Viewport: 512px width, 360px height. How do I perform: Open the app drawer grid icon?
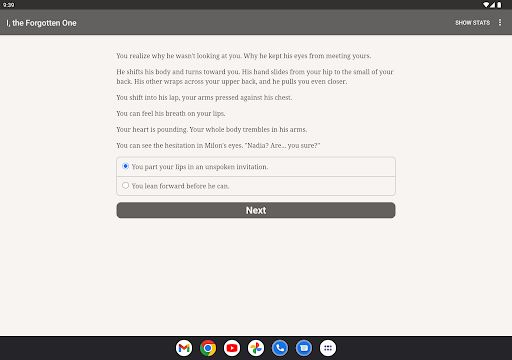328,348
